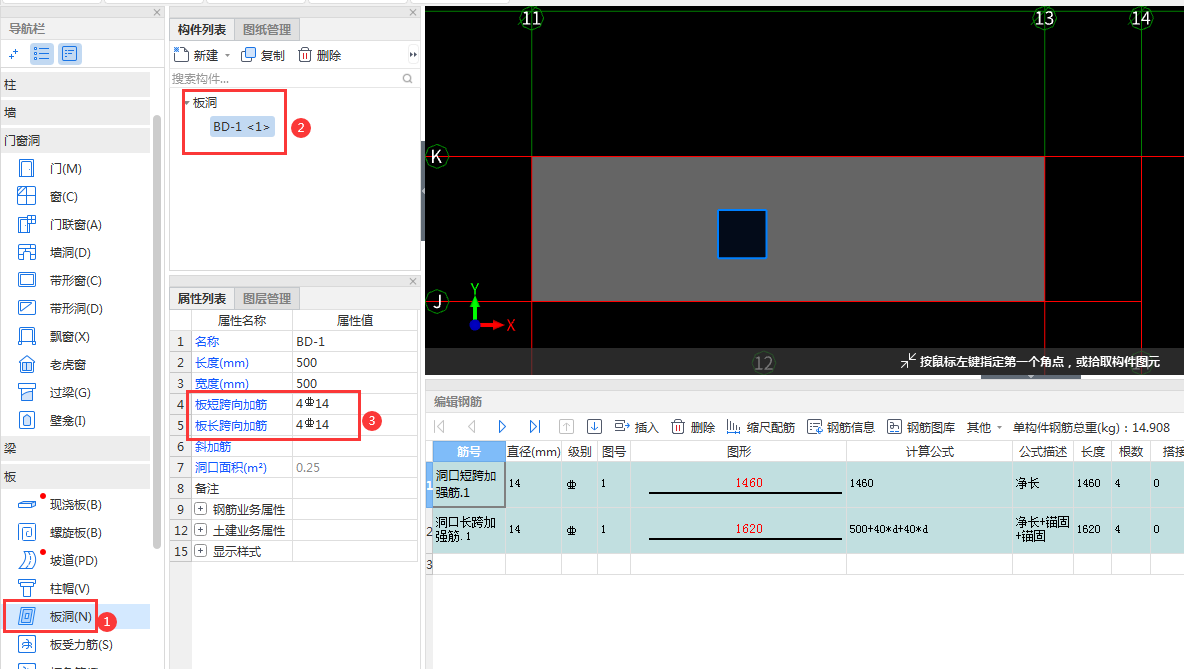Collapse the 板洞 tree node
The height and width of the screenshot is (669, 1184).
point(187,103)
